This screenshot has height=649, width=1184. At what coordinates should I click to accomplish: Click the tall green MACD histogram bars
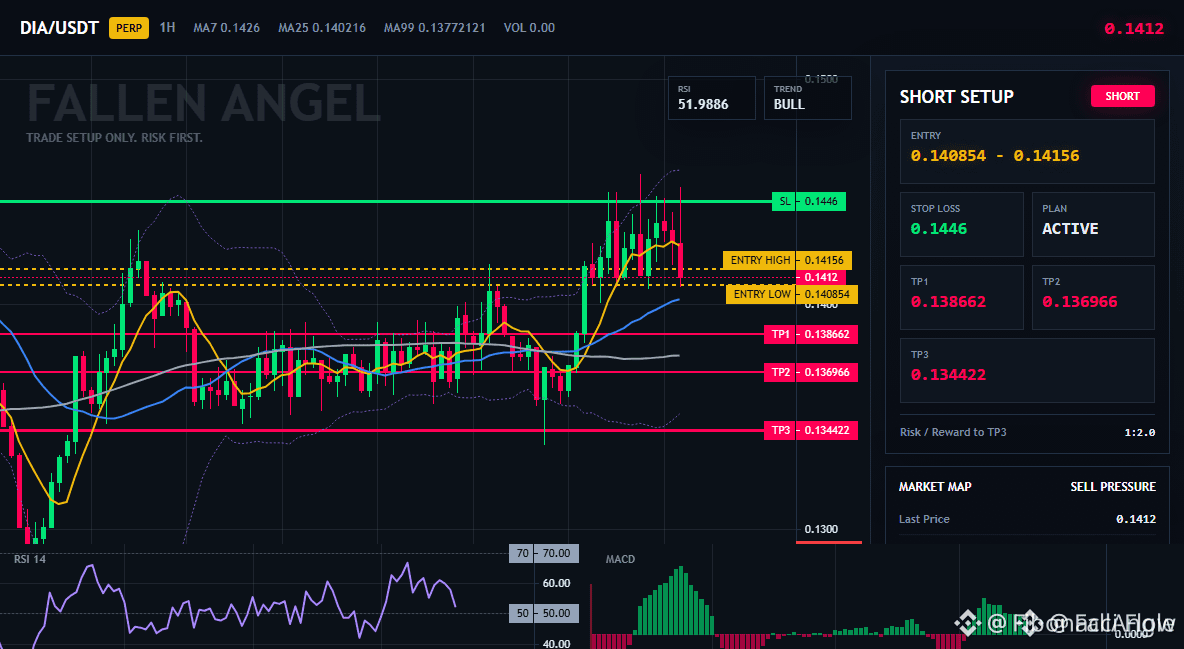(x=674, y=601)
